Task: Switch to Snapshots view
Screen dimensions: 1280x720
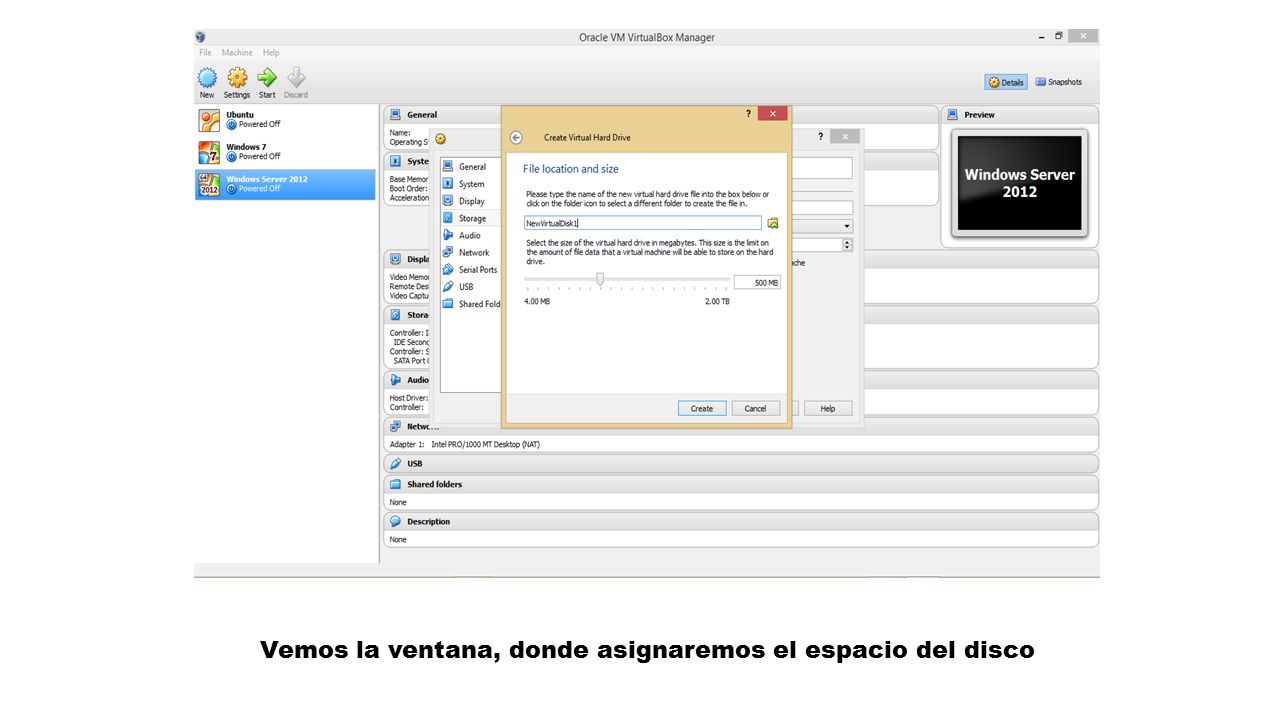Action: 1058,82
